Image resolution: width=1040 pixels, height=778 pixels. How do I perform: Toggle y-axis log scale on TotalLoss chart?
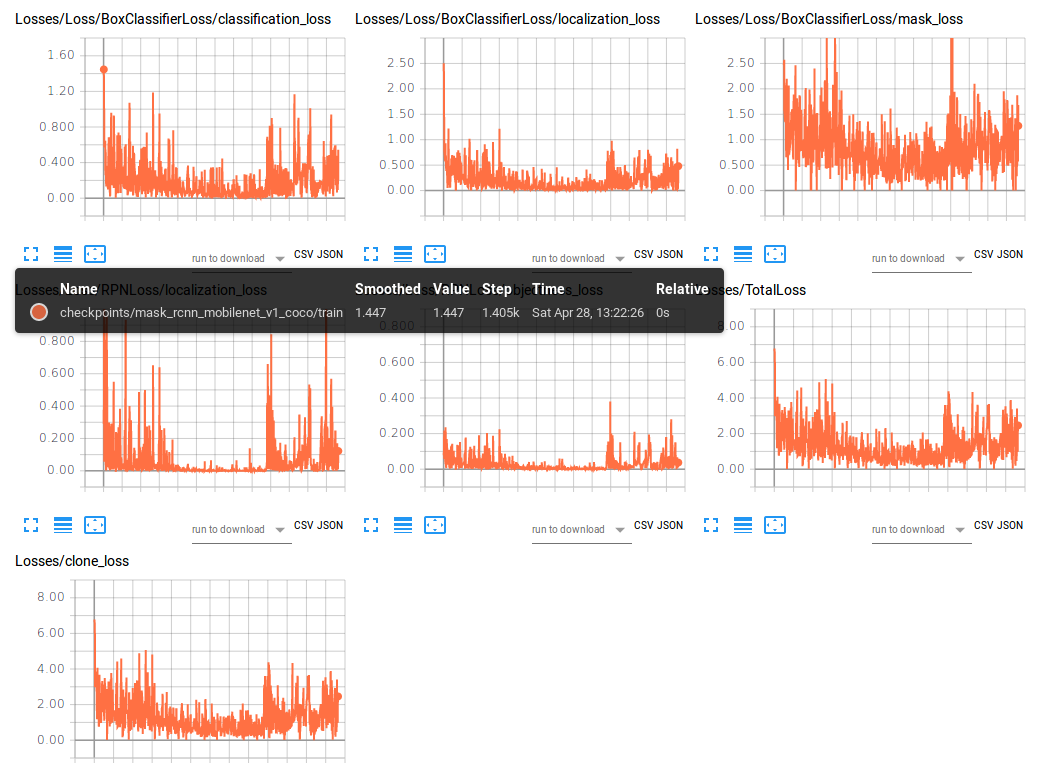pos(743,525)
